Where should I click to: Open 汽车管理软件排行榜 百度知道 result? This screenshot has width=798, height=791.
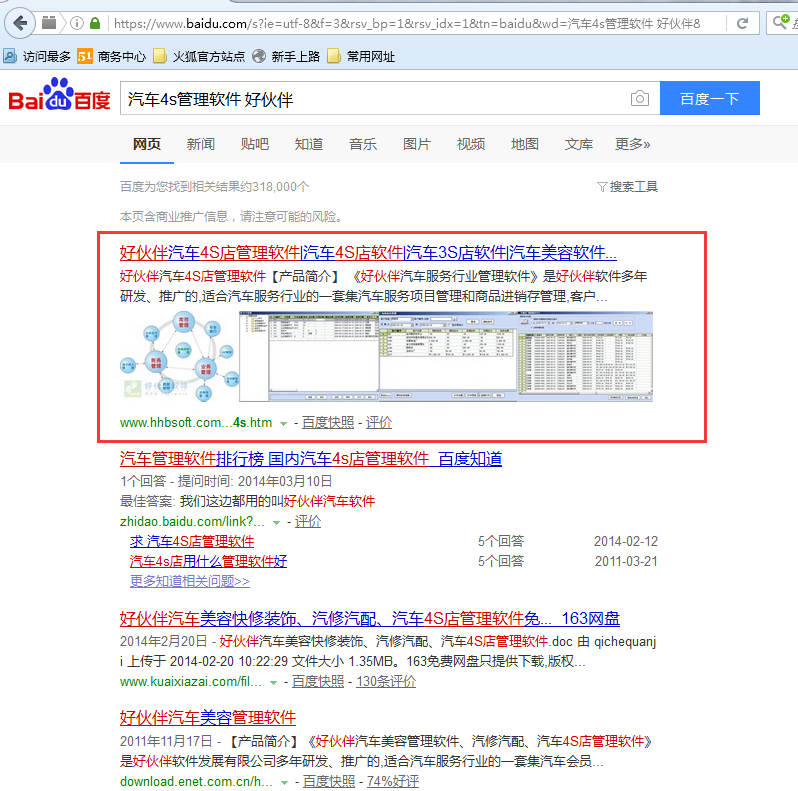pos(311,459)
